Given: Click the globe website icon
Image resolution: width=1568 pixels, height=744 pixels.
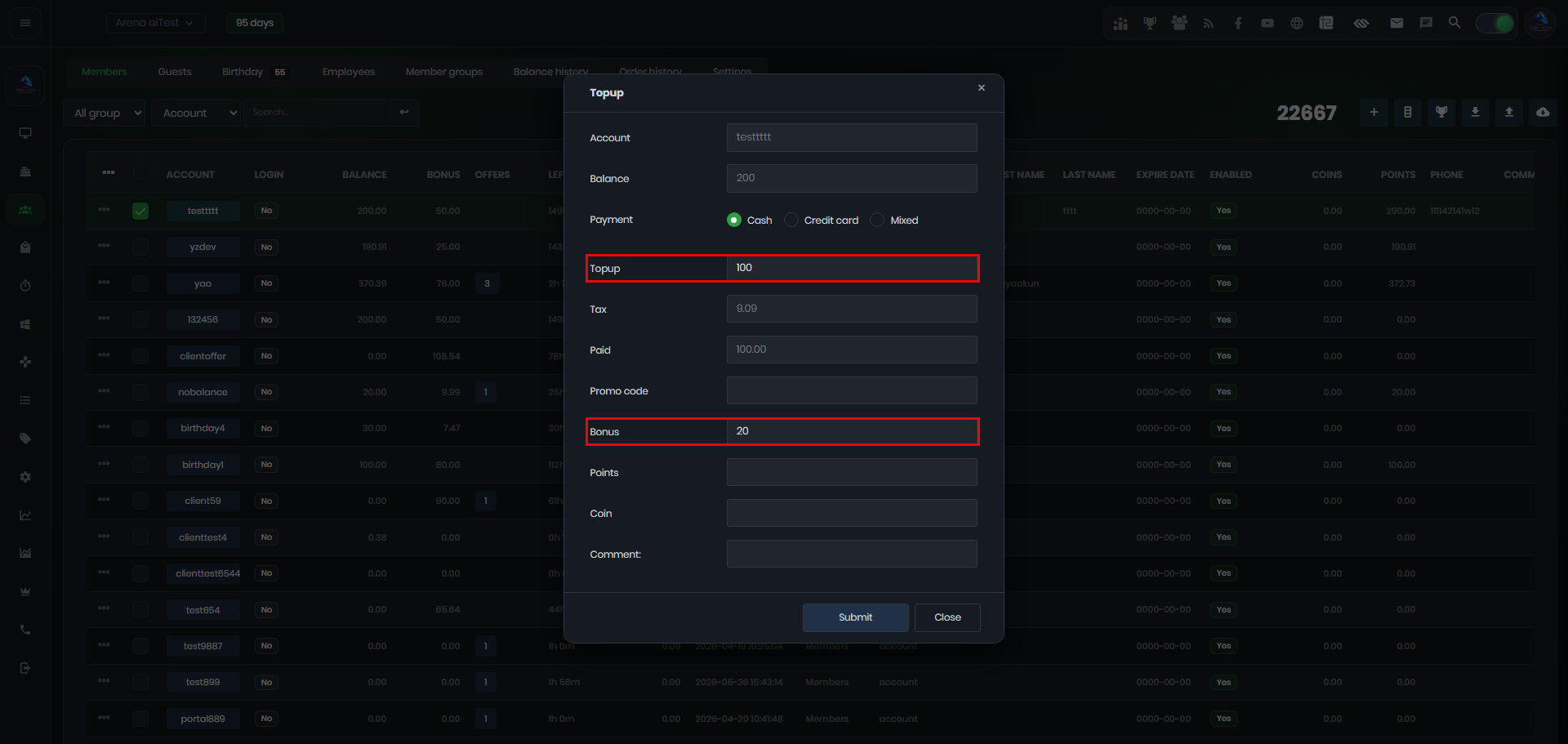Looking at the screenshot, I should click(x=1297, y=24).
